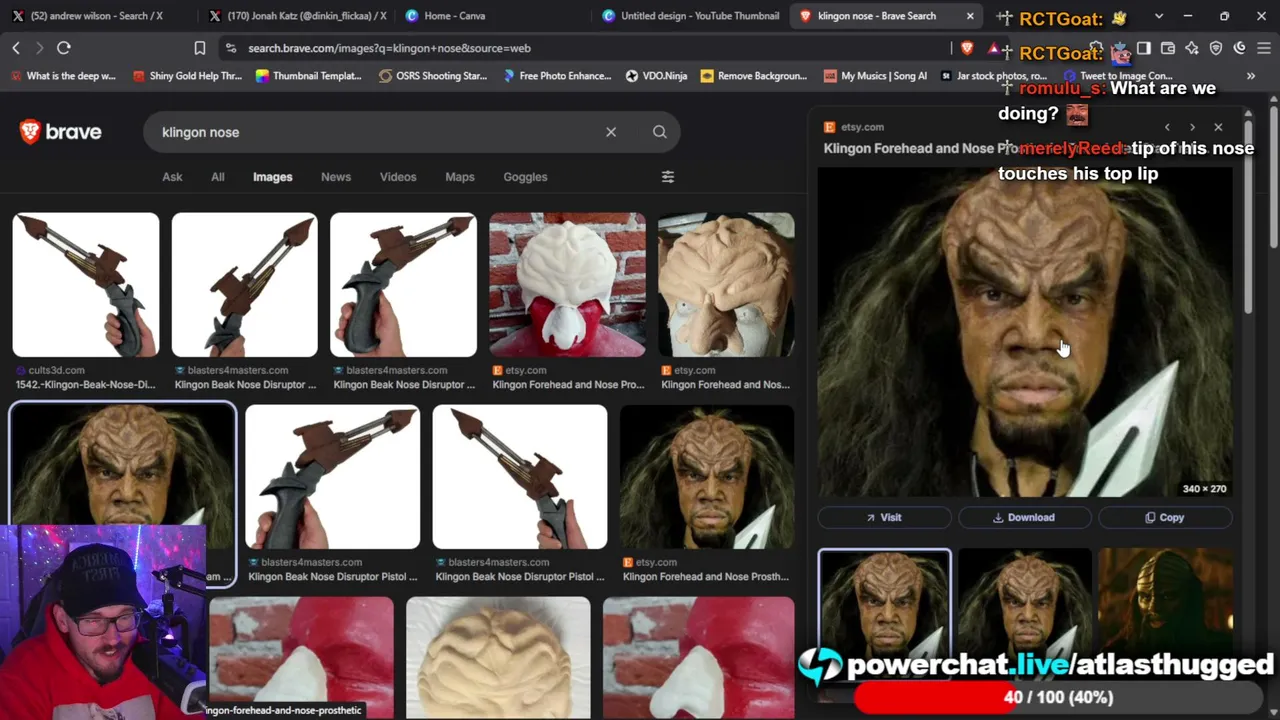
Task: Open the browser main menu
Action: [x=1264, y=48]
